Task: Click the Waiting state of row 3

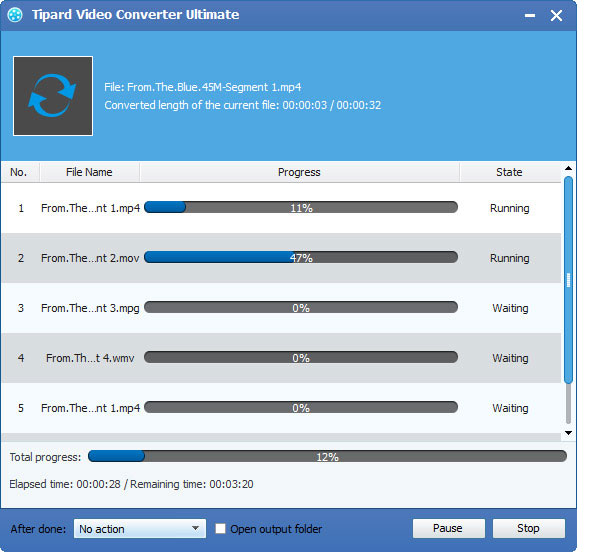Action: [510, 308]
